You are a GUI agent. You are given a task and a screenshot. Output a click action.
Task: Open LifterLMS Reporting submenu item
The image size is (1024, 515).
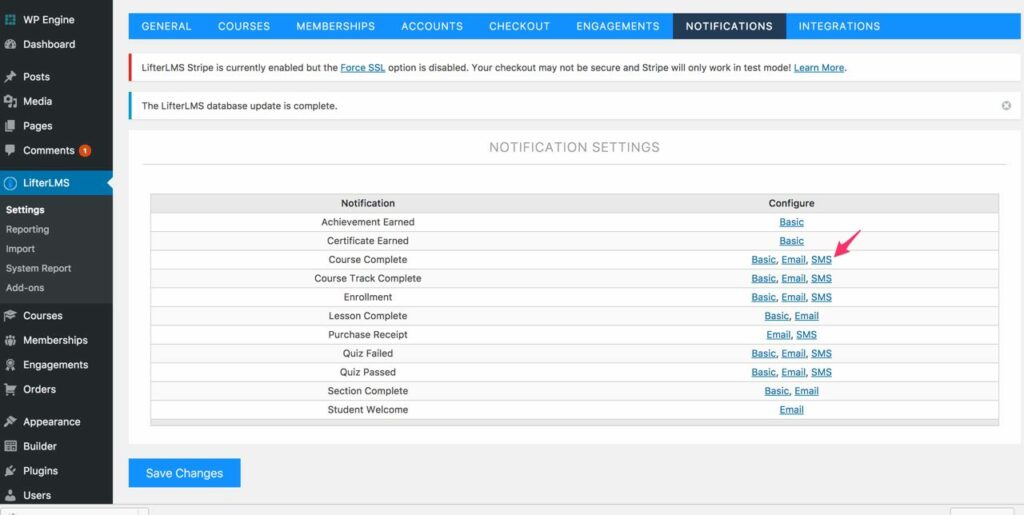coord(27,230)
